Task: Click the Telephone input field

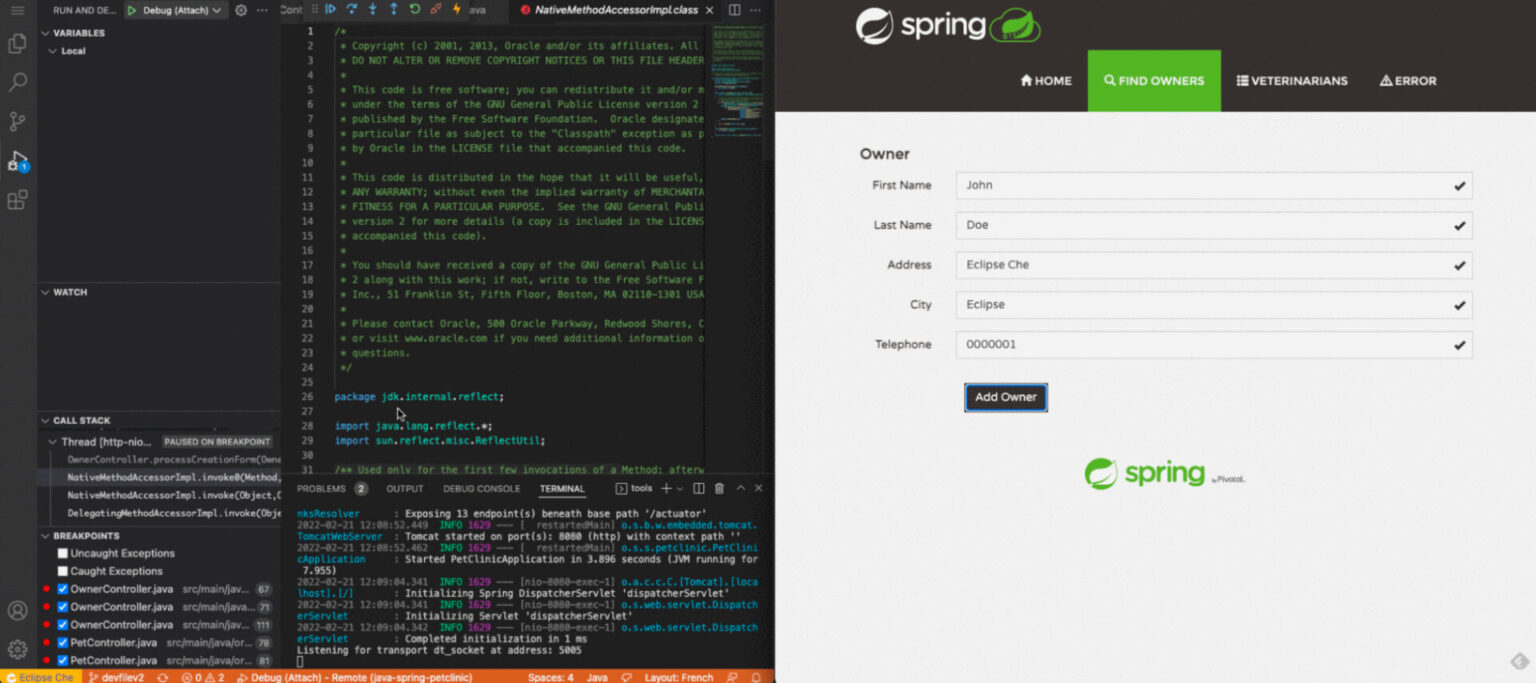Action: [x=1200, y=345]
